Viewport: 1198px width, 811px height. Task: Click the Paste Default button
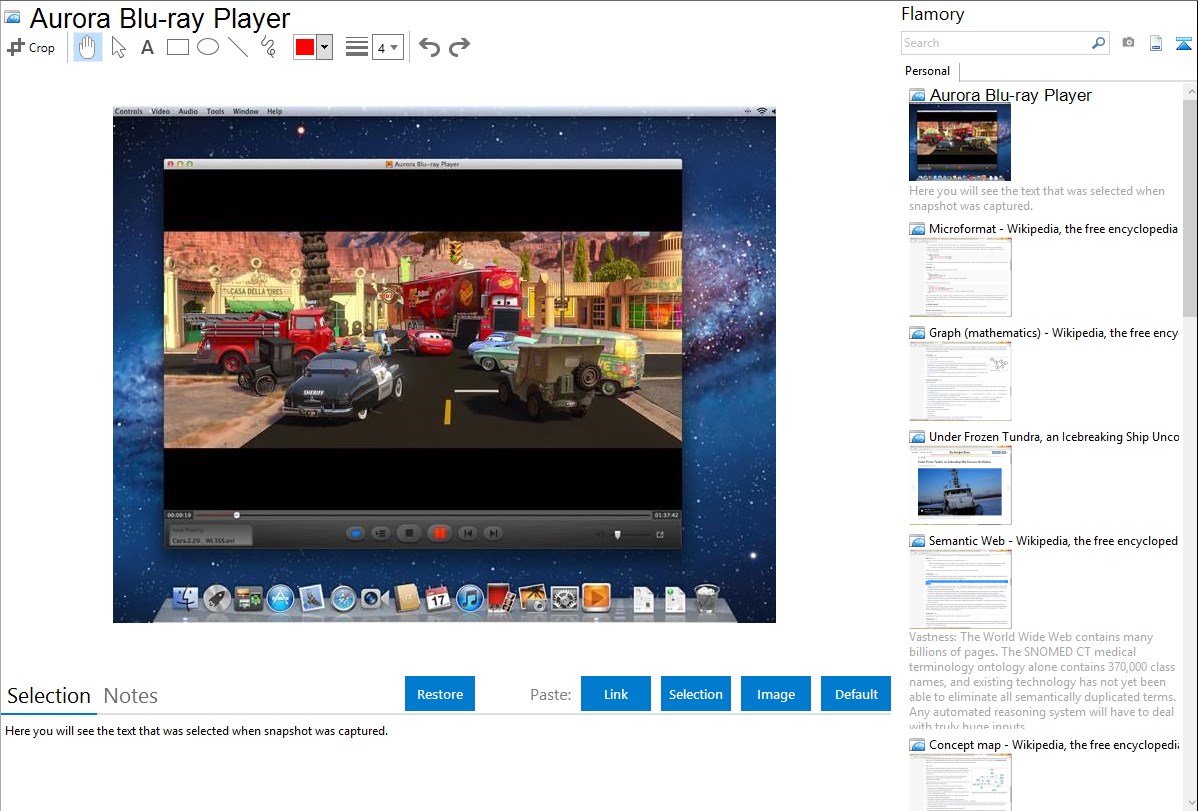pos(856,694)
